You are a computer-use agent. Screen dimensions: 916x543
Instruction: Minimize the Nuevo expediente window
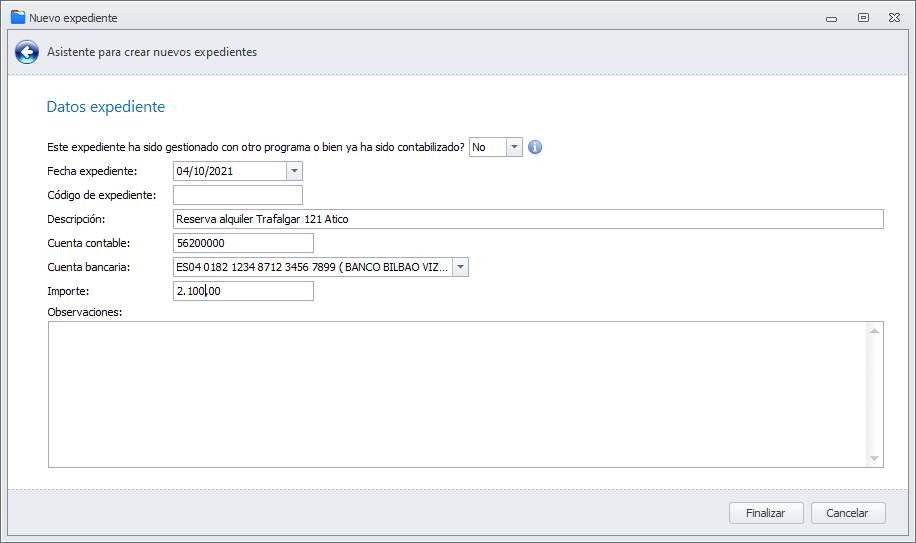831,17
